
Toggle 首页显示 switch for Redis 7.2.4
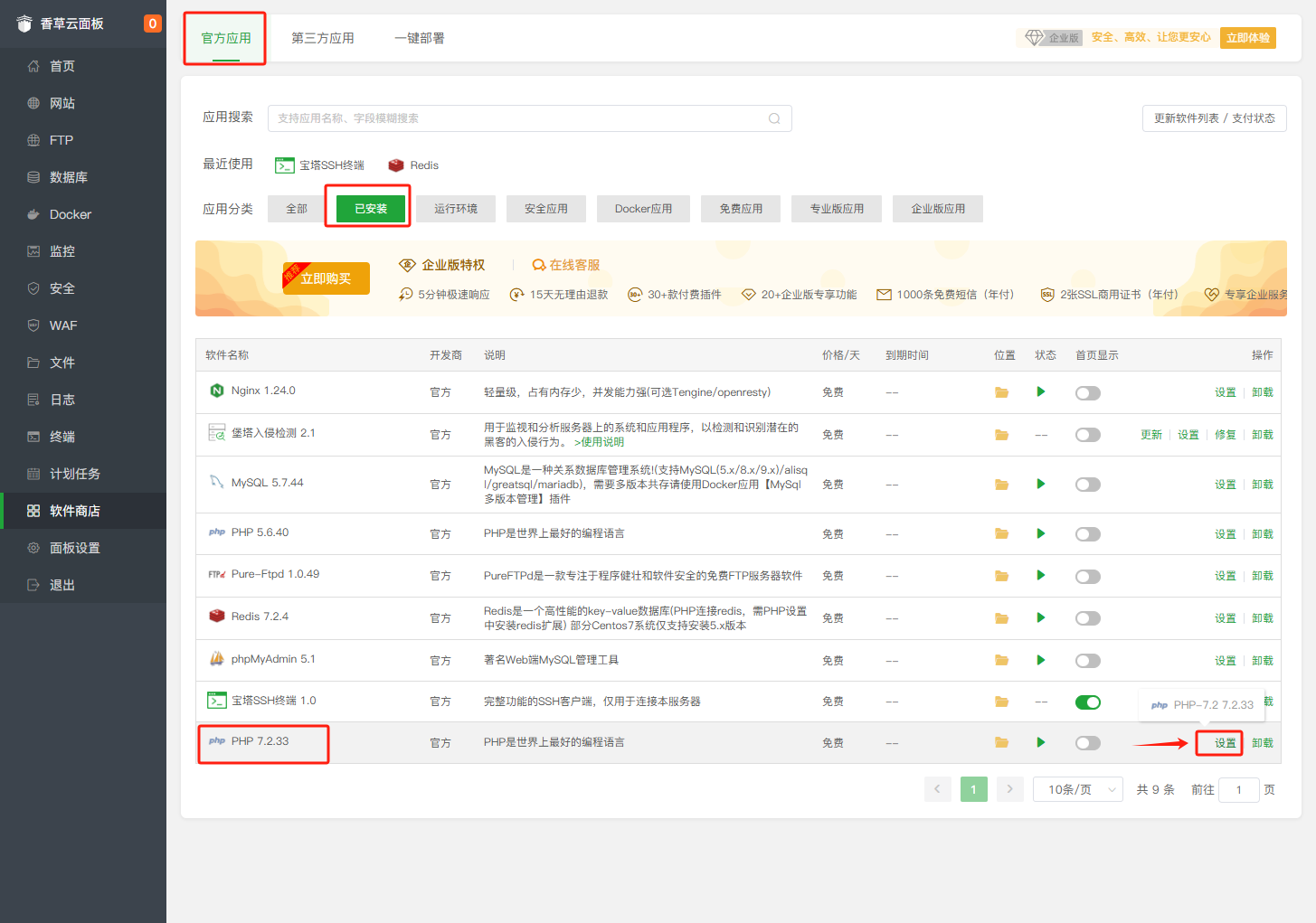coord(1088,618)
